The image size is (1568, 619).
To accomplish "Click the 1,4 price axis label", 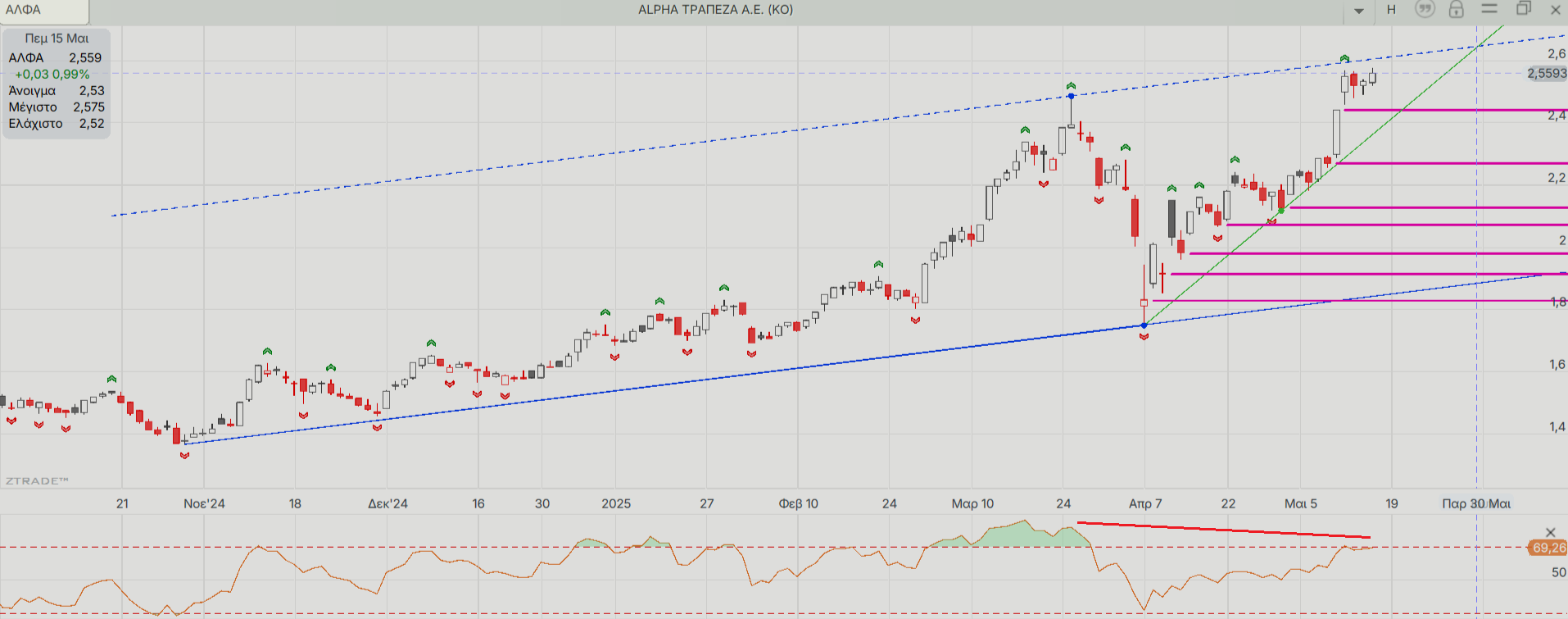I will 1557,426.
